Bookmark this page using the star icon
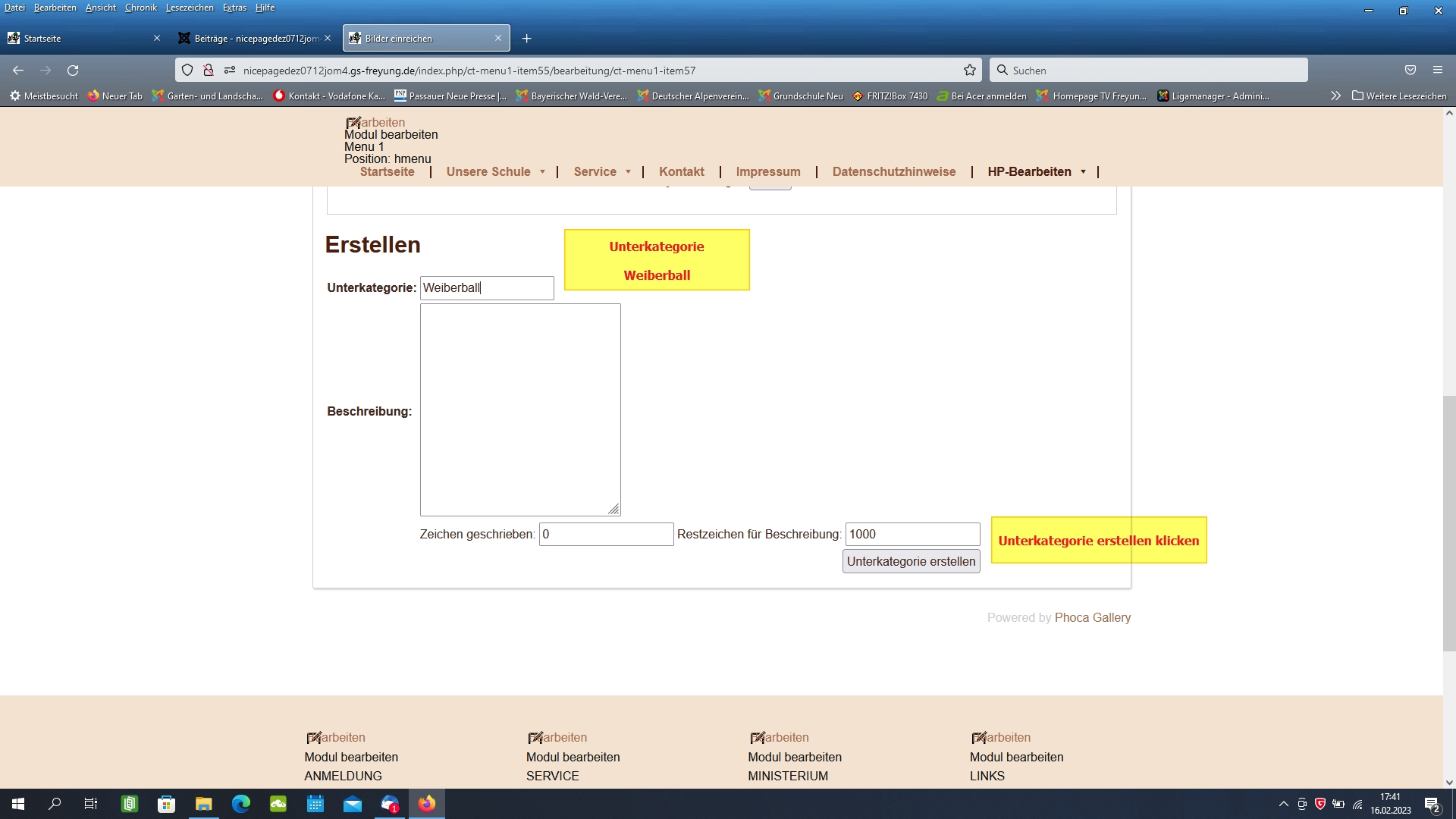 (x=969, y=71)
